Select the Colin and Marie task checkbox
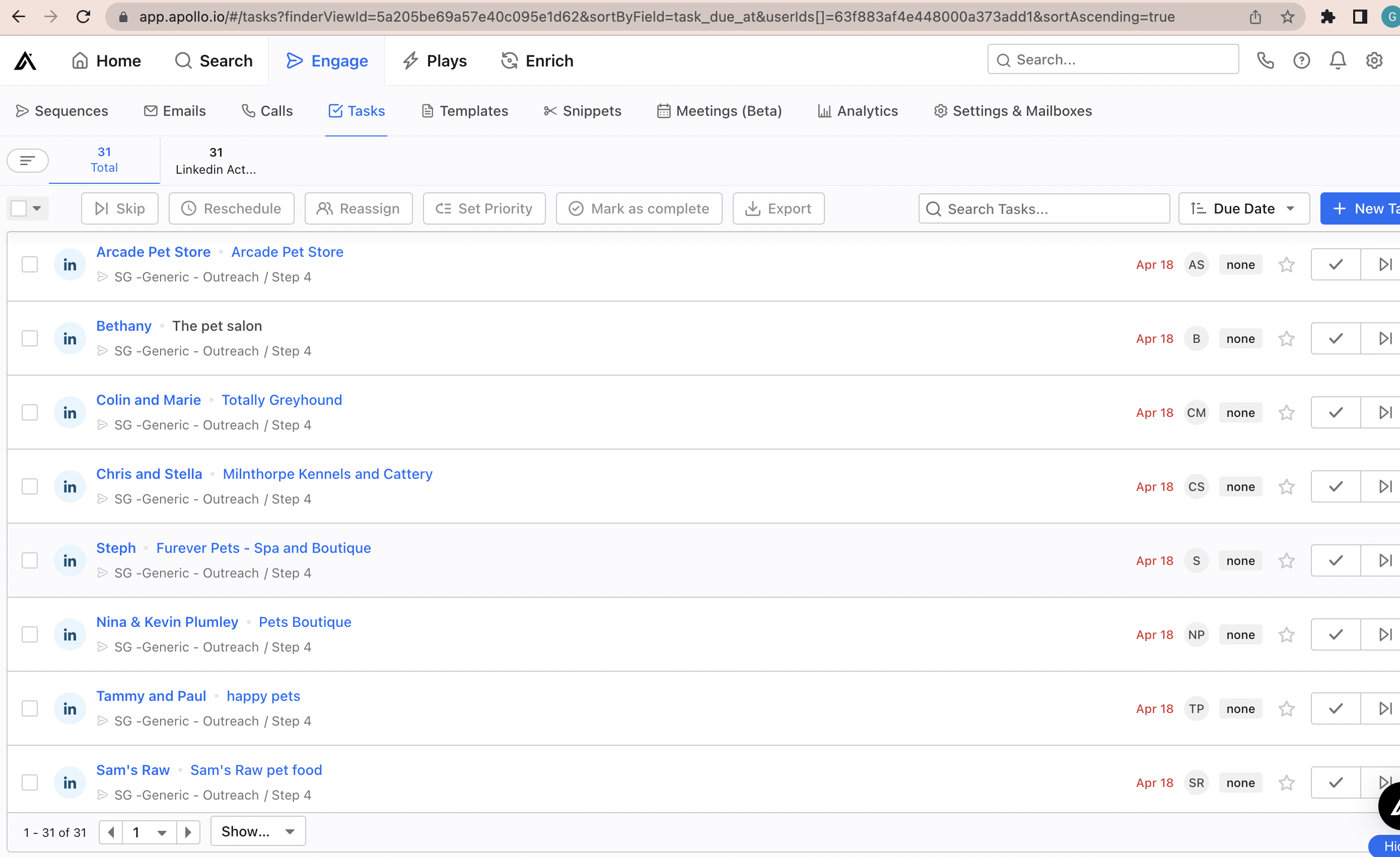The height and width of the screenshot is (857, 1400). click(30, 413)
